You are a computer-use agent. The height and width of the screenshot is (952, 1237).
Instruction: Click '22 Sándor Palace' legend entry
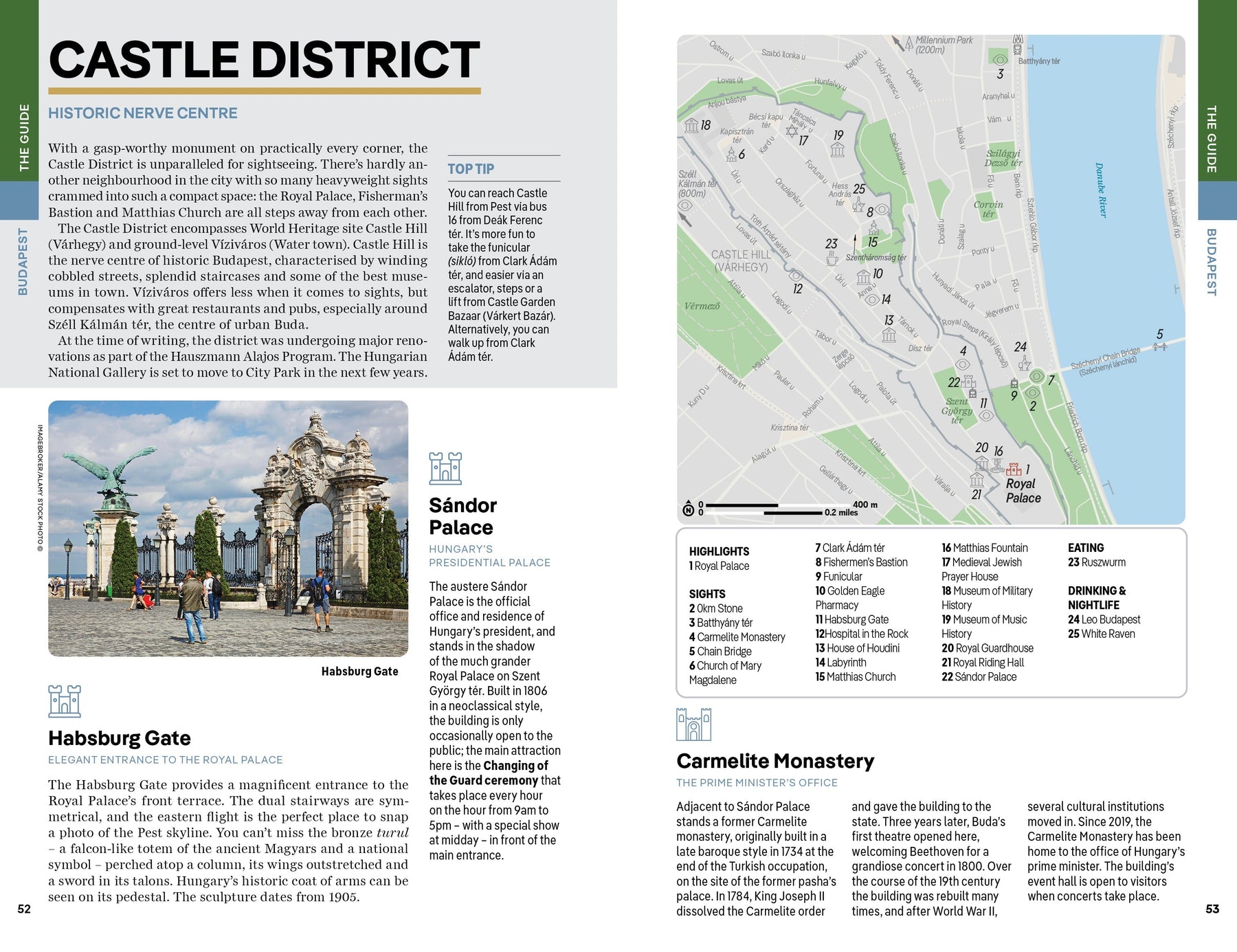coord(979,677)
